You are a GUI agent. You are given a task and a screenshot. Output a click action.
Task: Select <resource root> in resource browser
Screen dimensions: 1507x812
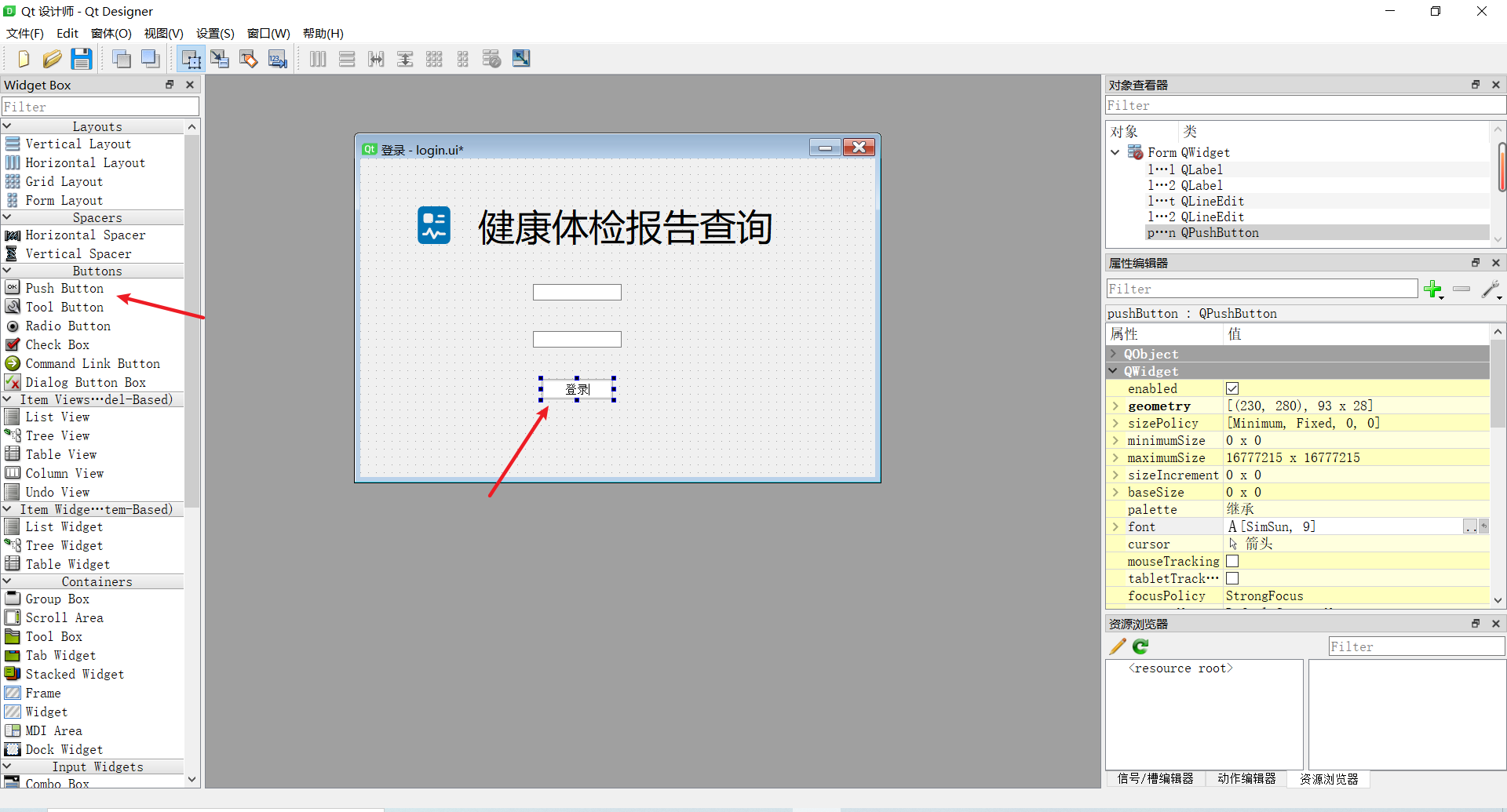[x=1180, y=668]
